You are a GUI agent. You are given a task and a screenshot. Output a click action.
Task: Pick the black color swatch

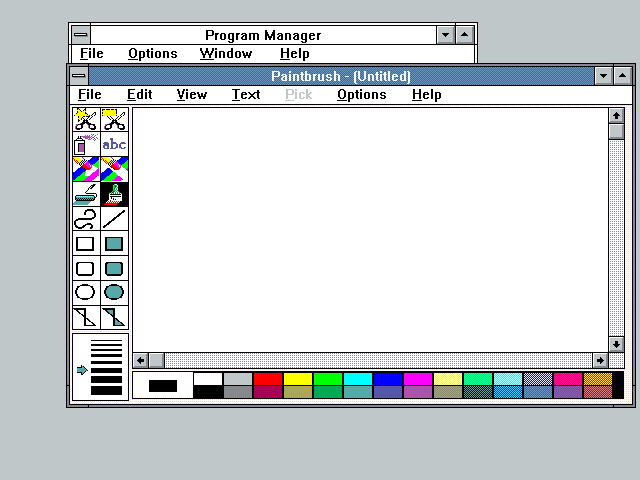208,392
